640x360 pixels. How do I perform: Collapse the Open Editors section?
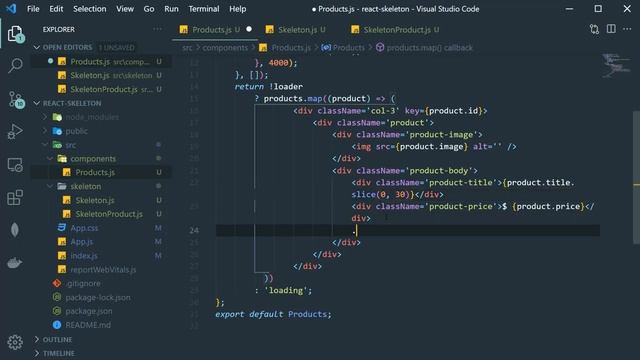point(37,47)
